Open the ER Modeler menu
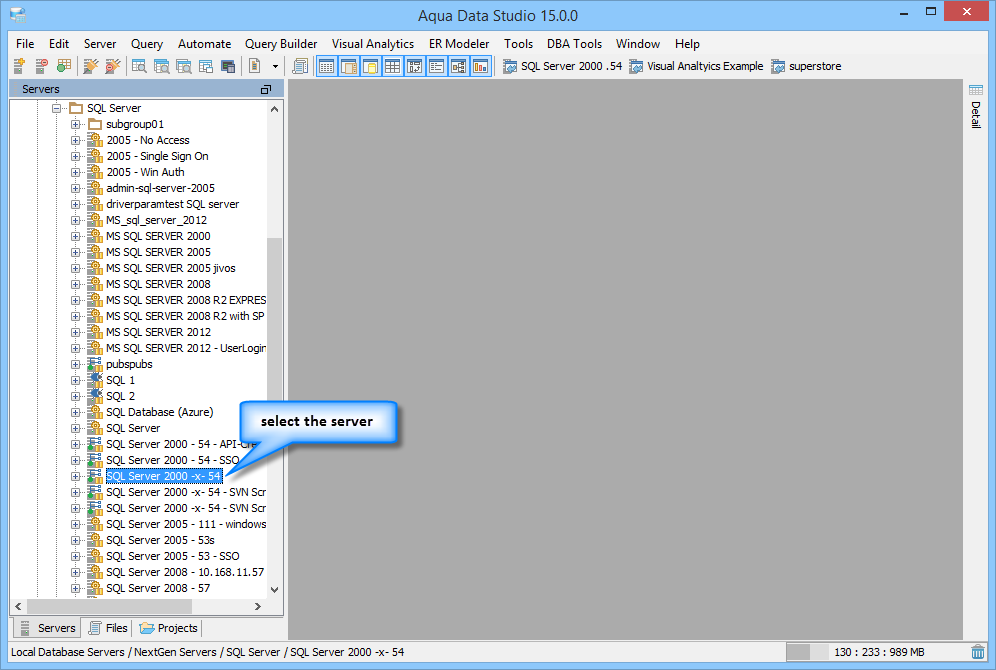The image size is (996, 670). (x=459, y=44)
